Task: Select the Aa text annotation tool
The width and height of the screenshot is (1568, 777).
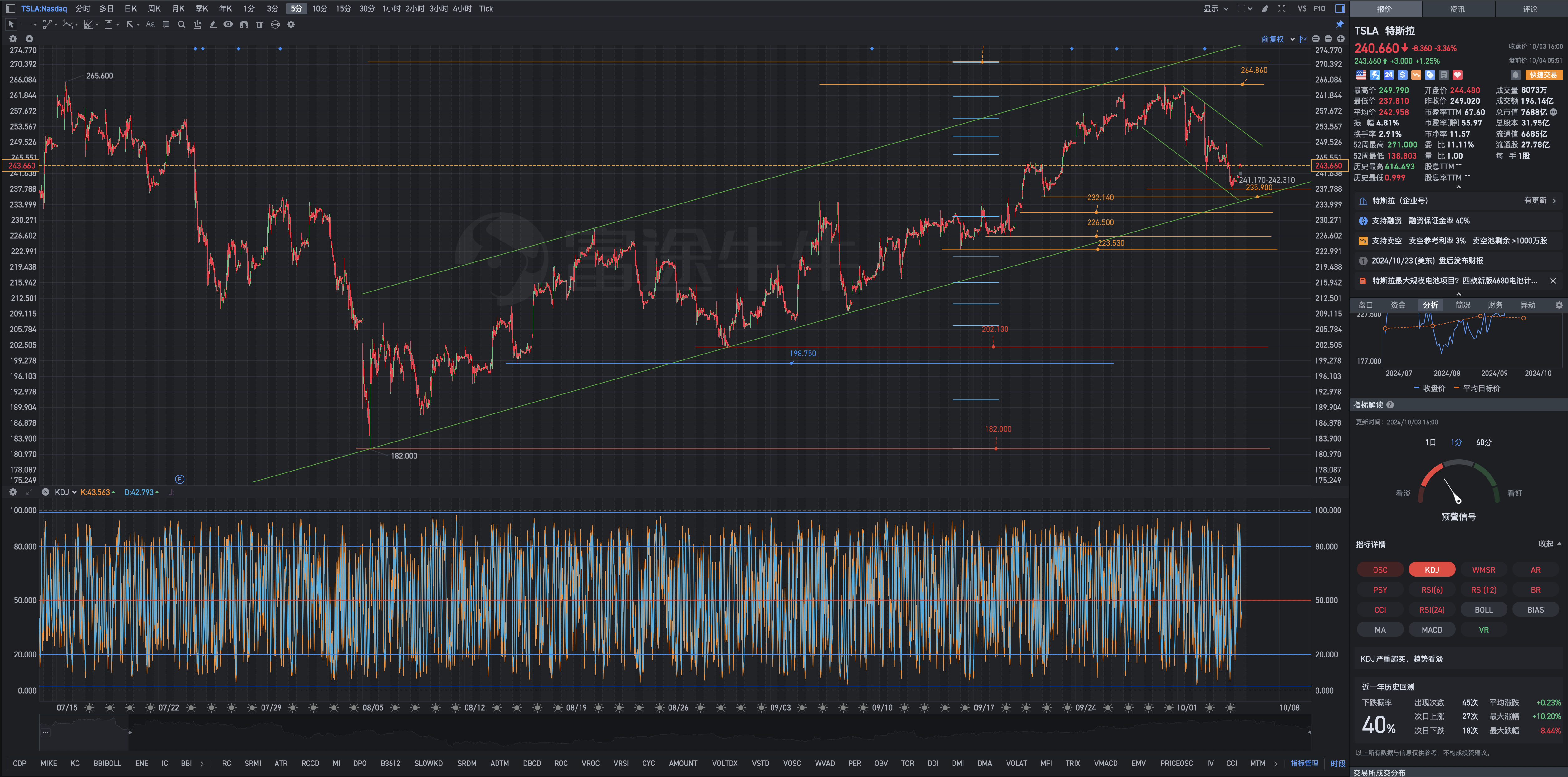Action: (x=150, y=24)
